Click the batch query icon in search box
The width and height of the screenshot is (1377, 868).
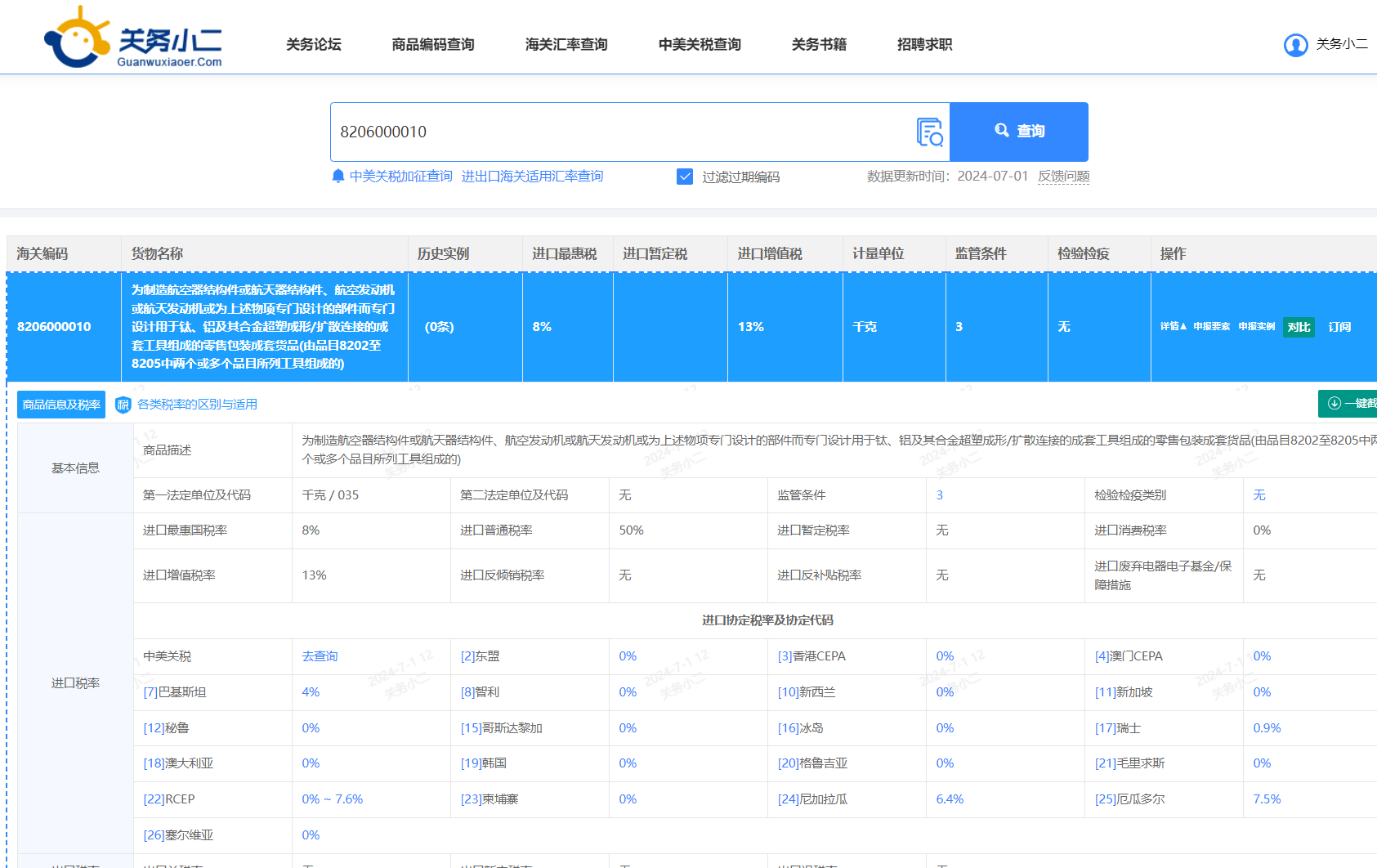(x=930, y=132)
